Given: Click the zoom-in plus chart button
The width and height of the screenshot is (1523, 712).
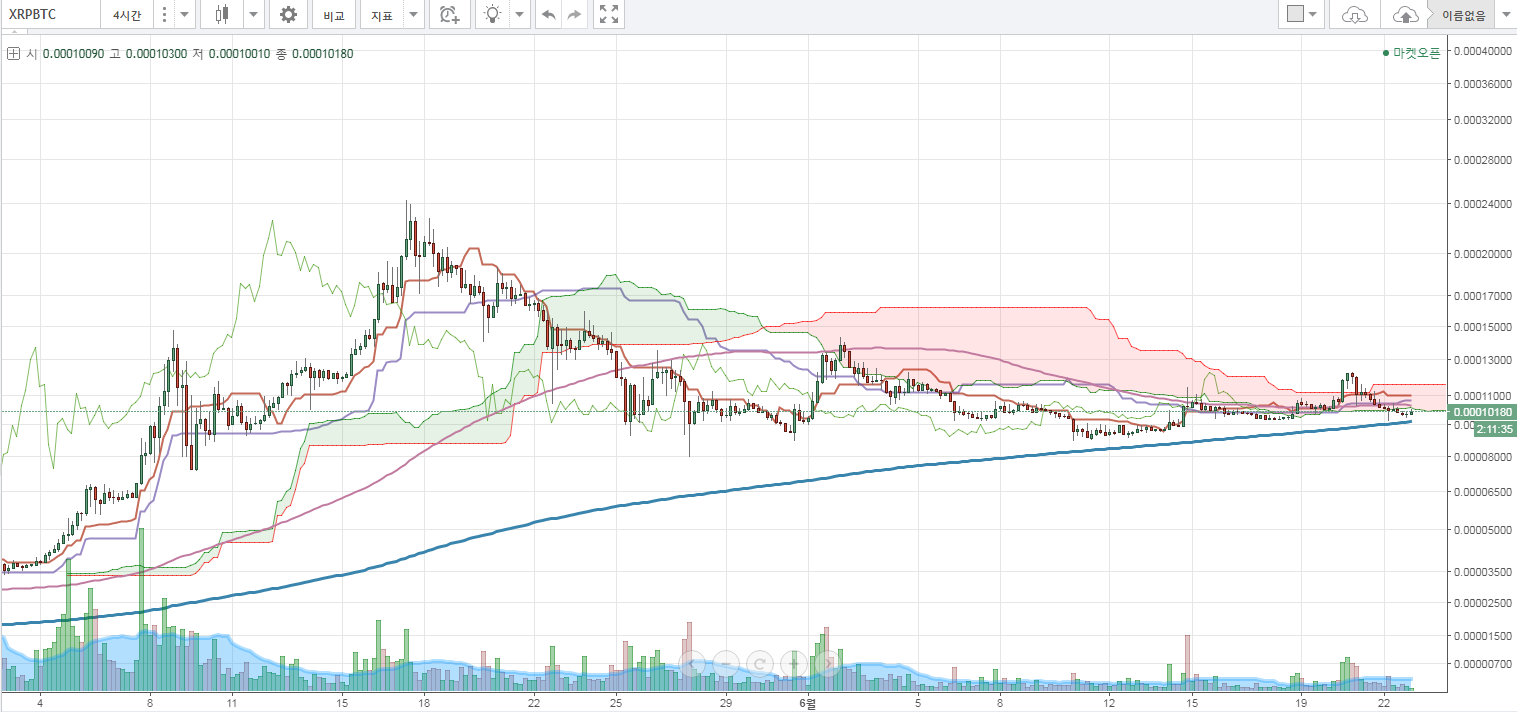Looking at the screenshot, I should pyautogui.click(x=794, y=662).
